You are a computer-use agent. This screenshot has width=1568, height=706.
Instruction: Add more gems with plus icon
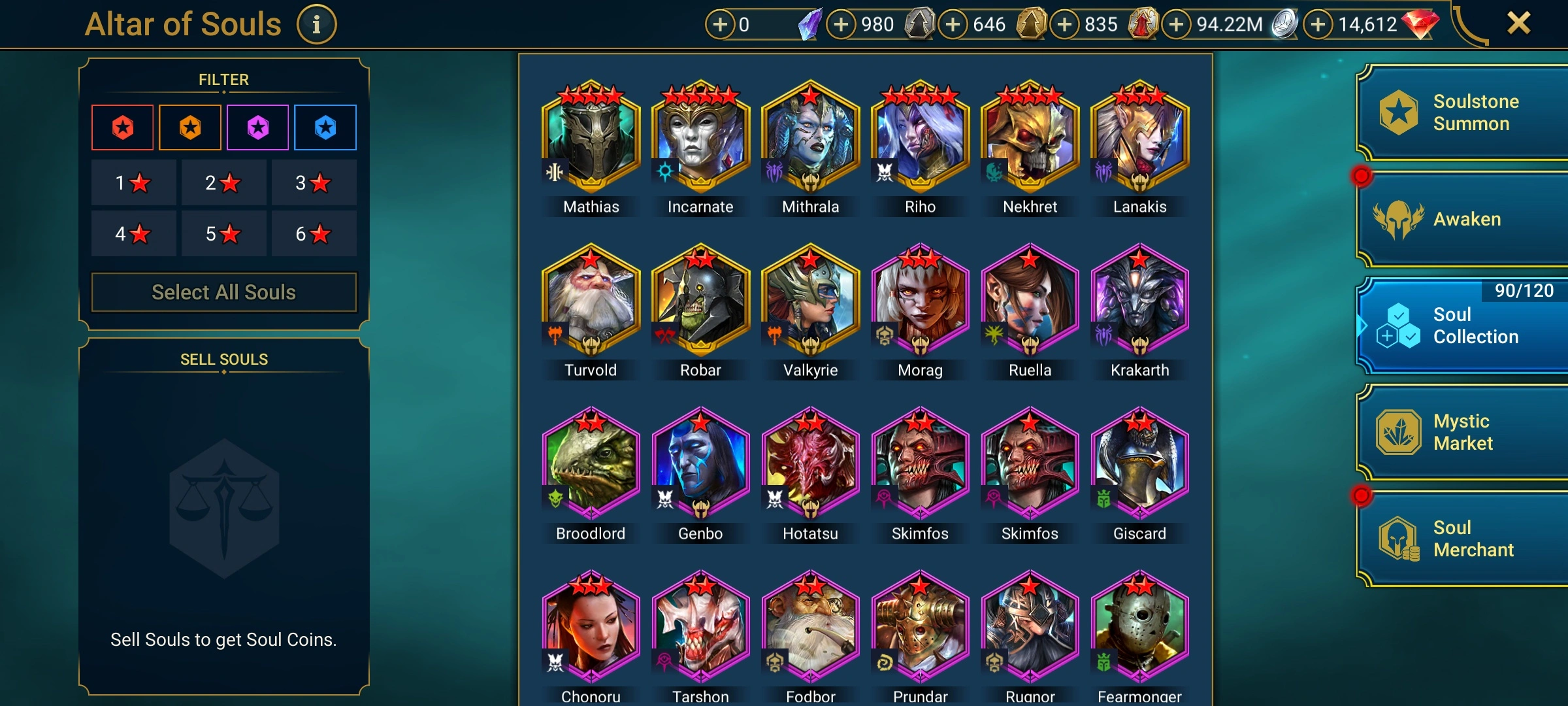click(x=1318, y=25)
